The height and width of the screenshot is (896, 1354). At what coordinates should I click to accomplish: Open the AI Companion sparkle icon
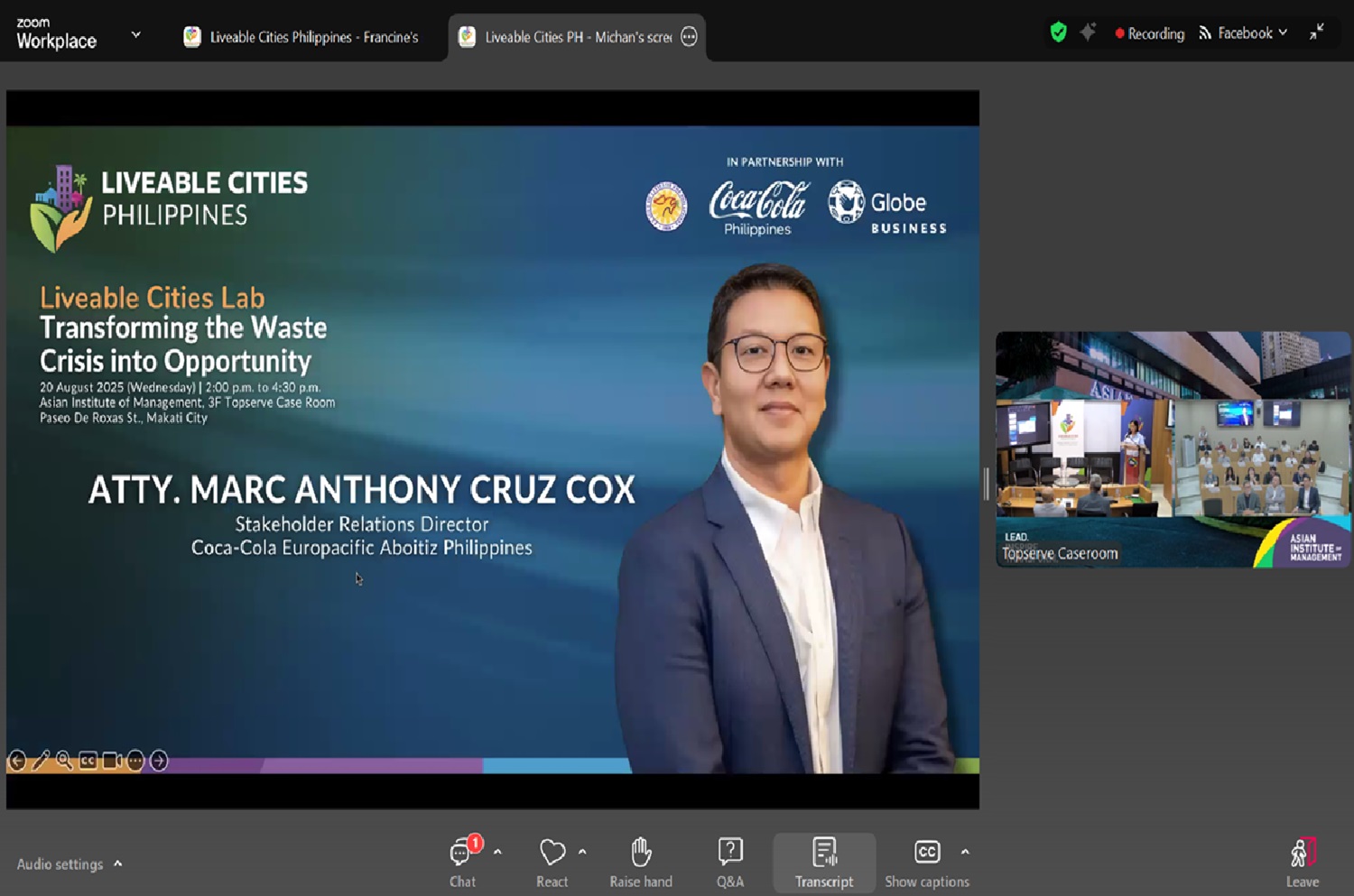tap(1088, 32)
